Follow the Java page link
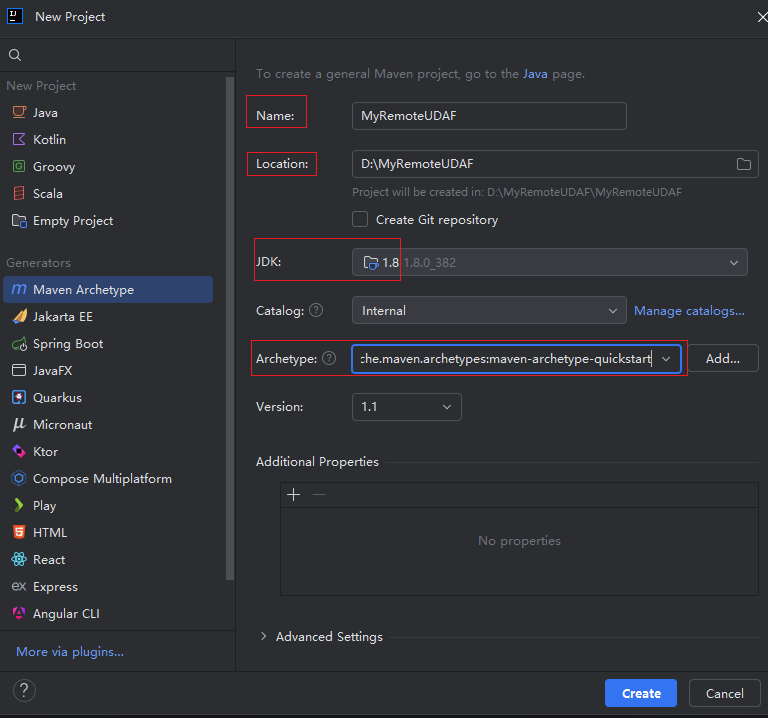 [535, 74]
